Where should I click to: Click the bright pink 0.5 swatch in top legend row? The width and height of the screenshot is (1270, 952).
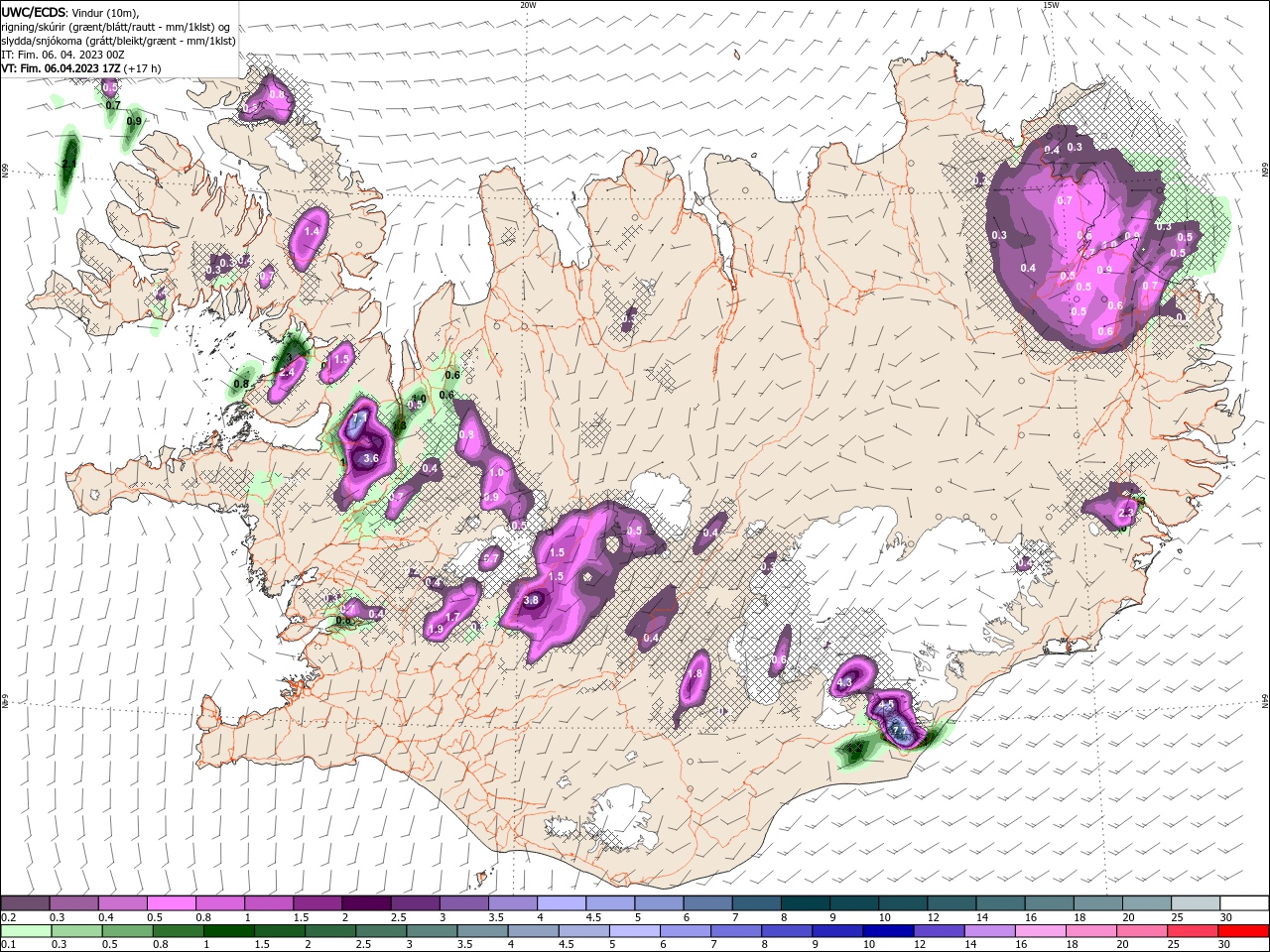click(x=171, y=903)
